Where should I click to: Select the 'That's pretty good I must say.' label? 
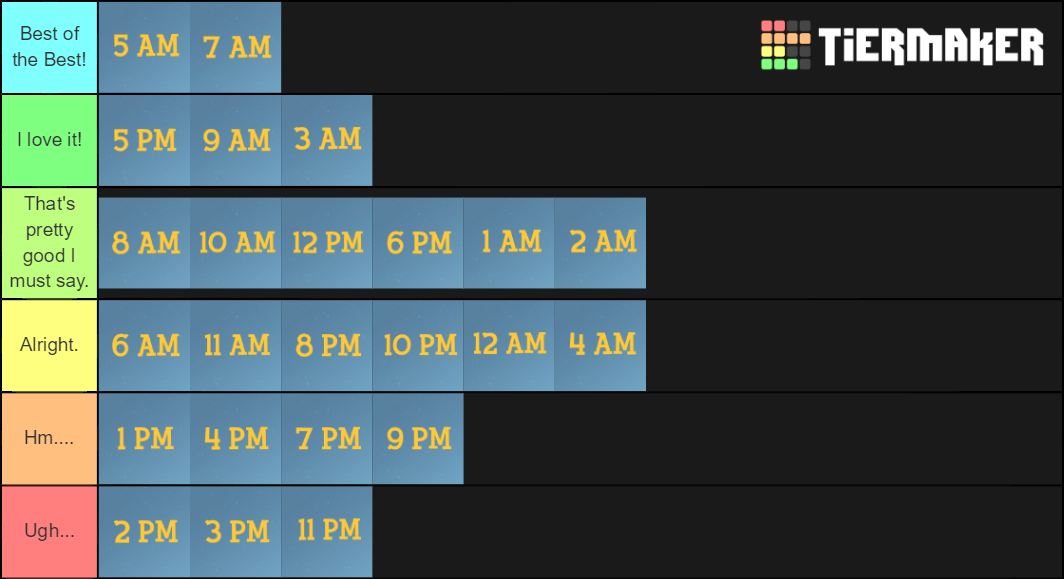pyautogui.click(x=50, y=243)
